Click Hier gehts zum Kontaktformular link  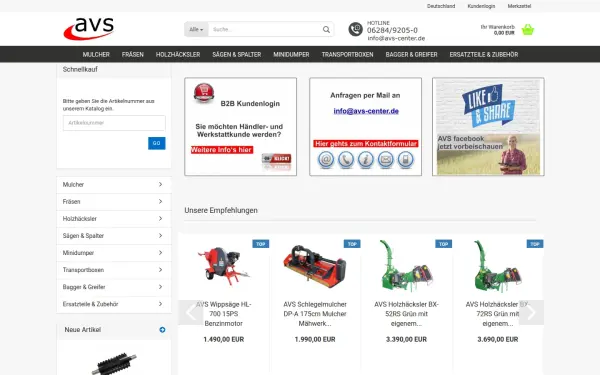point(365,143)
